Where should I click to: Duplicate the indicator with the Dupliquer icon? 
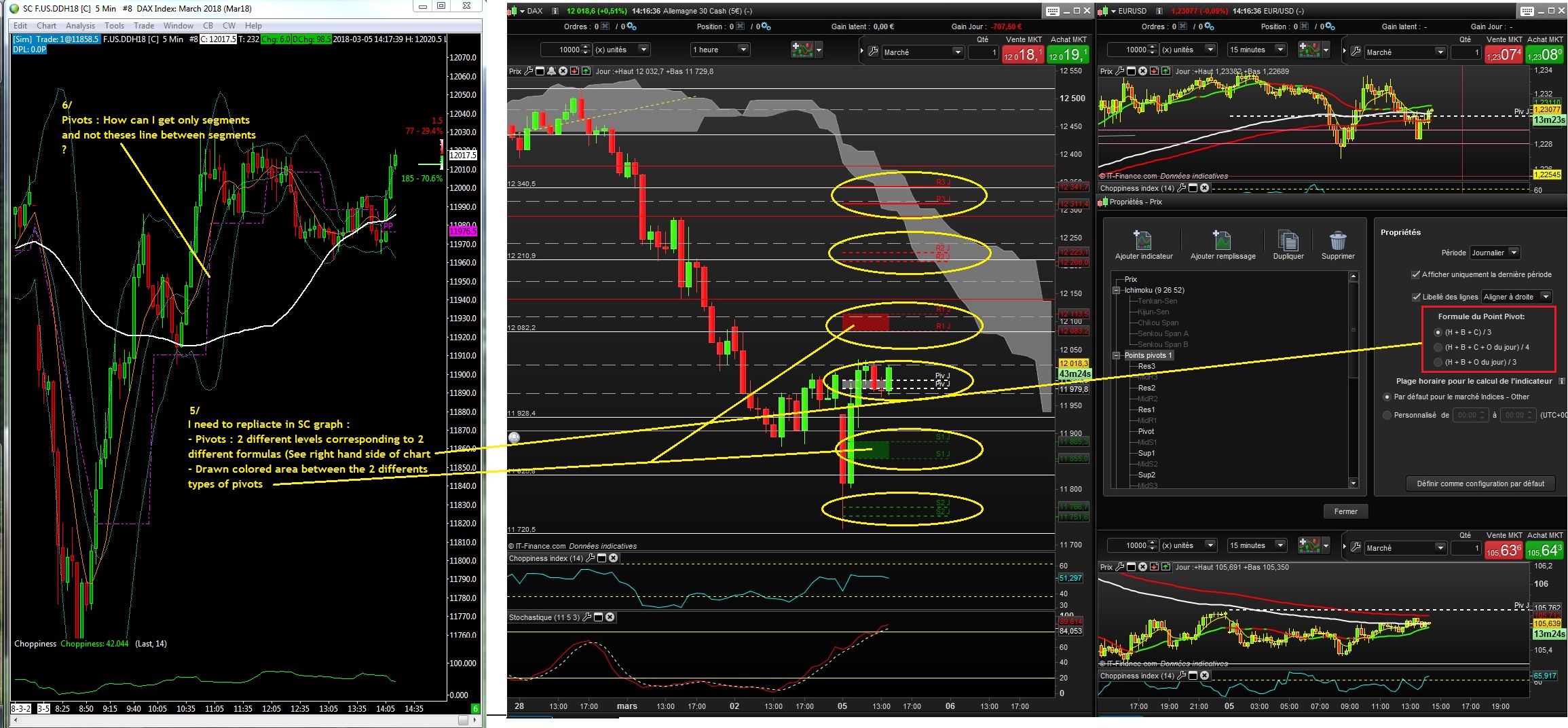pos(1288,245)
